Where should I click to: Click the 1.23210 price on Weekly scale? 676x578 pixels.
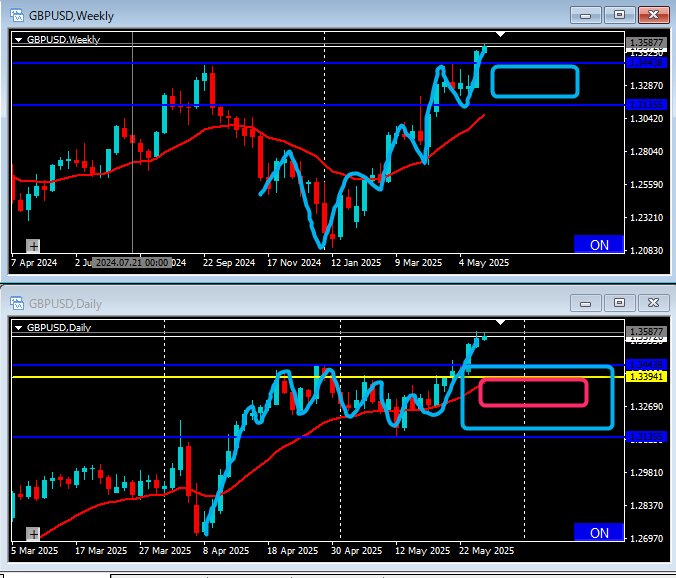tap(646, 217)
